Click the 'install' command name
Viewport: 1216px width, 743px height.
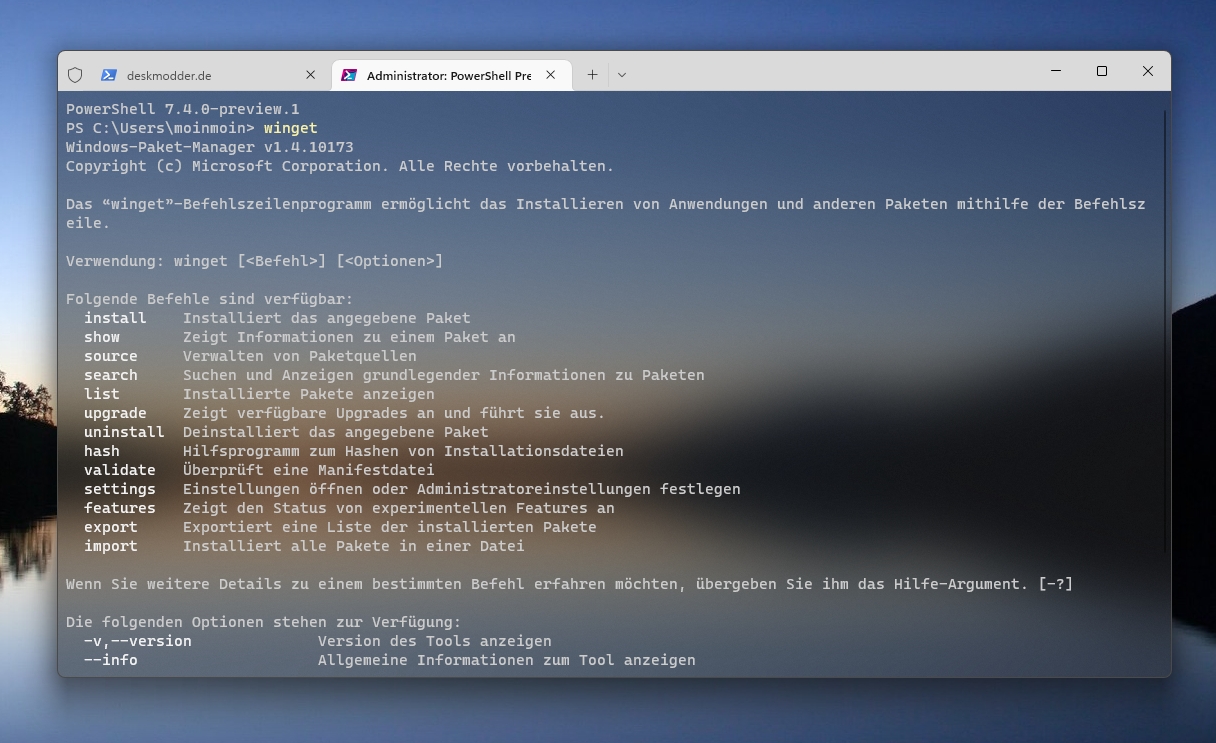point(115,318)
